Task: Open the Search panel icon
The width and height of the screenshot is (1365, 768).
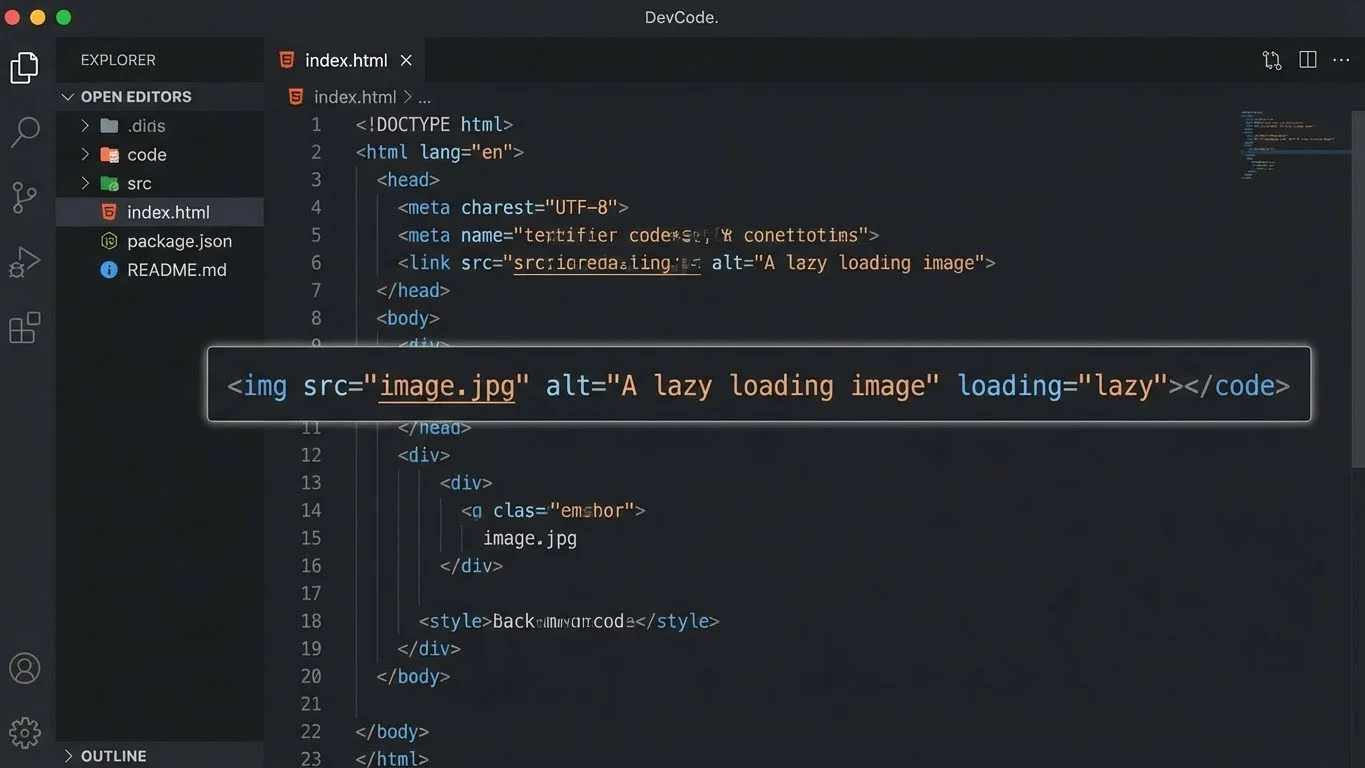Action: (x=24, y=131)
